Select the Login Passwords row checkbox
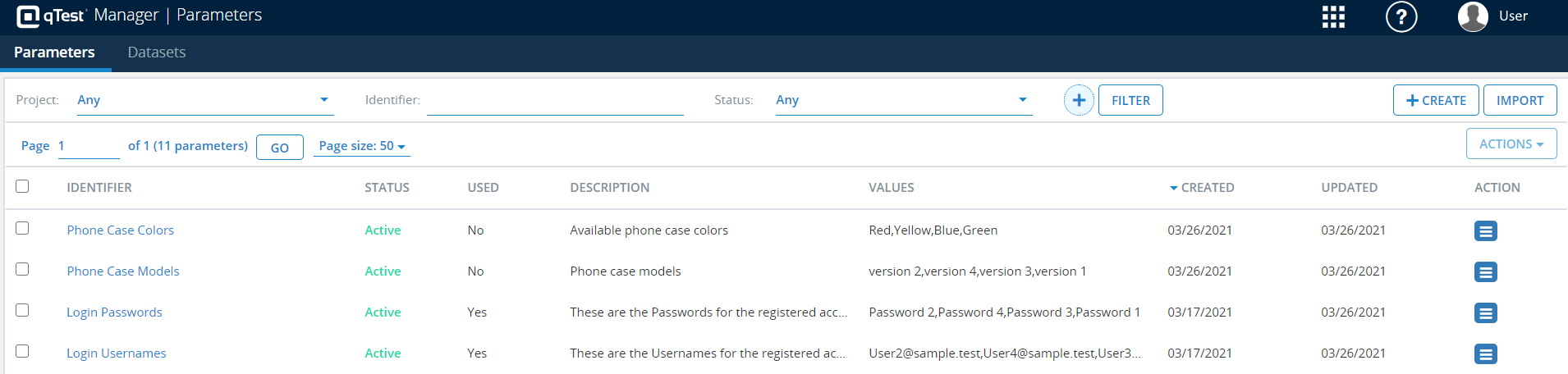The height and width of the screenshot is (374, 1568). 22,310
